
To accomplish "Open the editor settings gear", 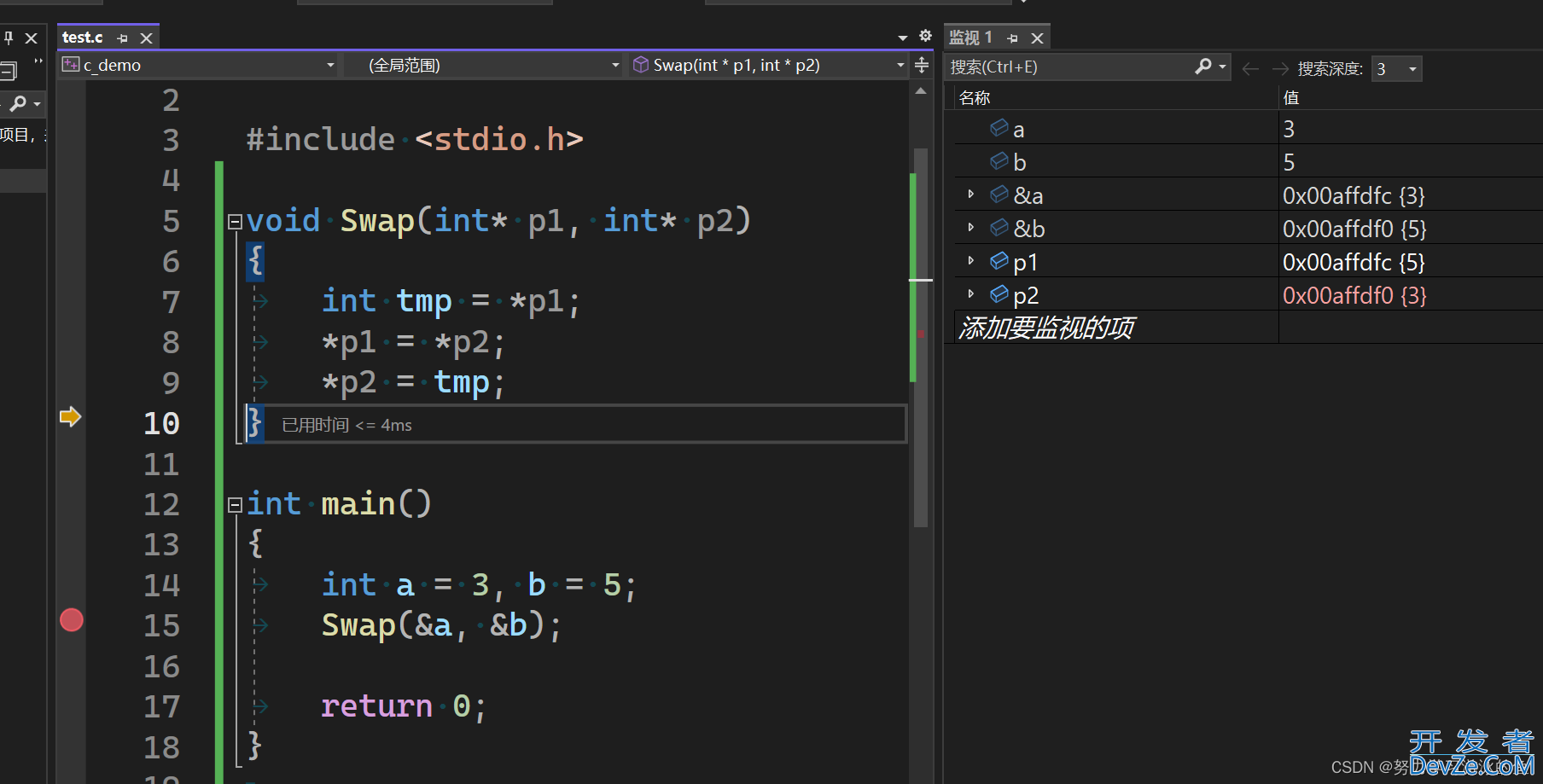I will (925, 36).
